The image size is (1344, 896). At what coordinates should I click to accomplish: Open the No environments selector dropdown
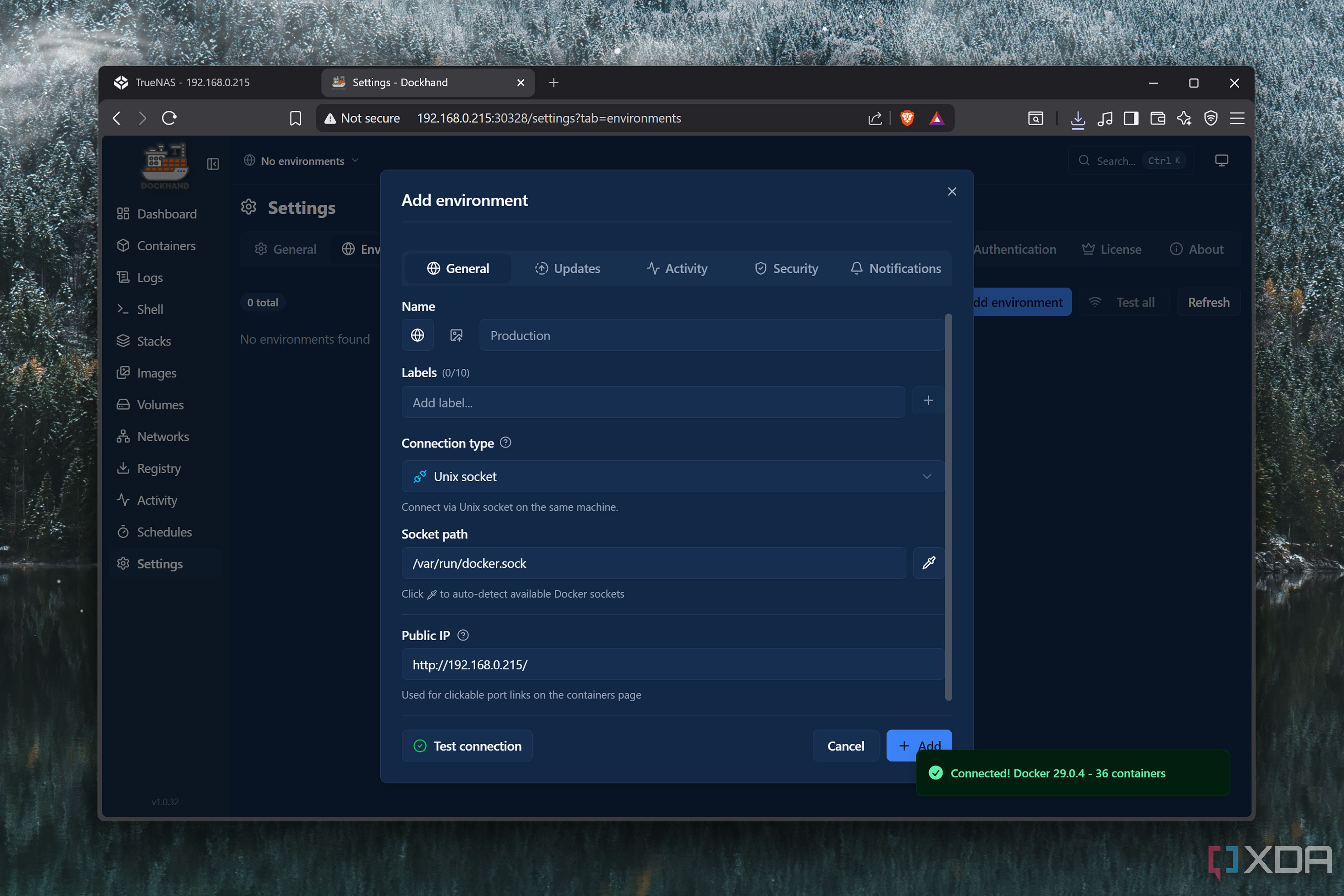(x=302, y=161)
